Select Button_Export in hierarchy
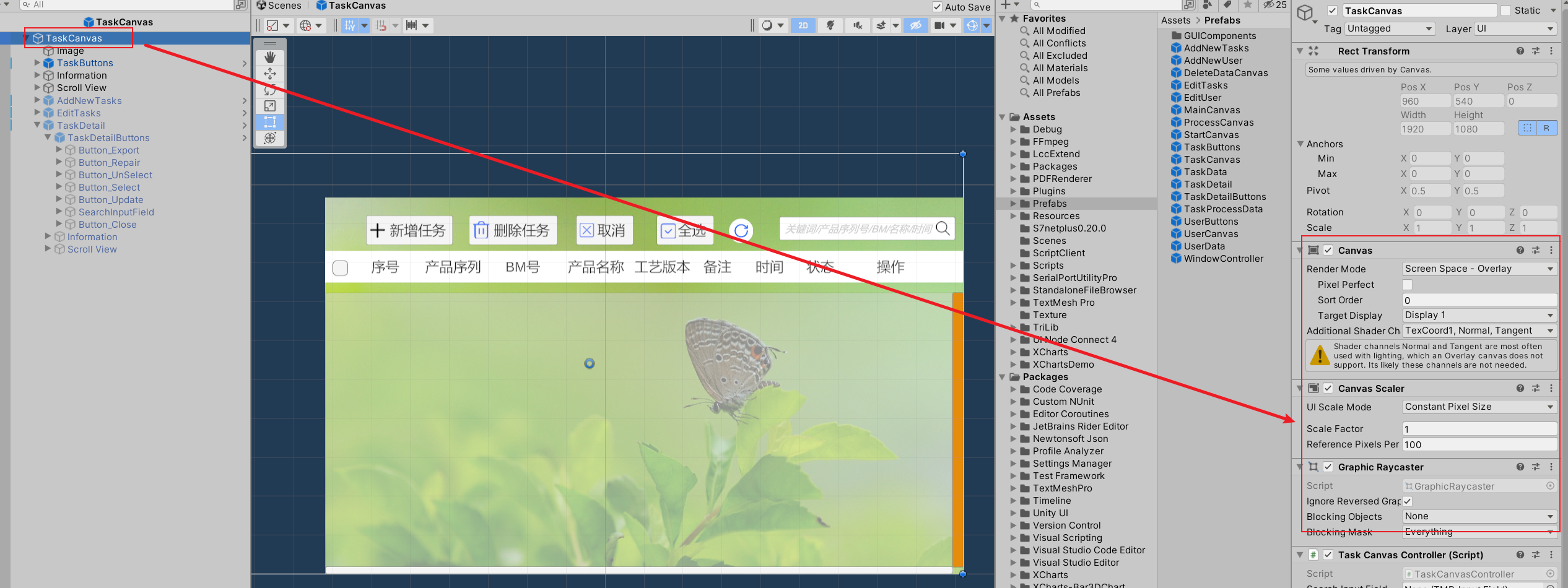Viewport: 1568px width, 588px height. [x=109, y=150]
